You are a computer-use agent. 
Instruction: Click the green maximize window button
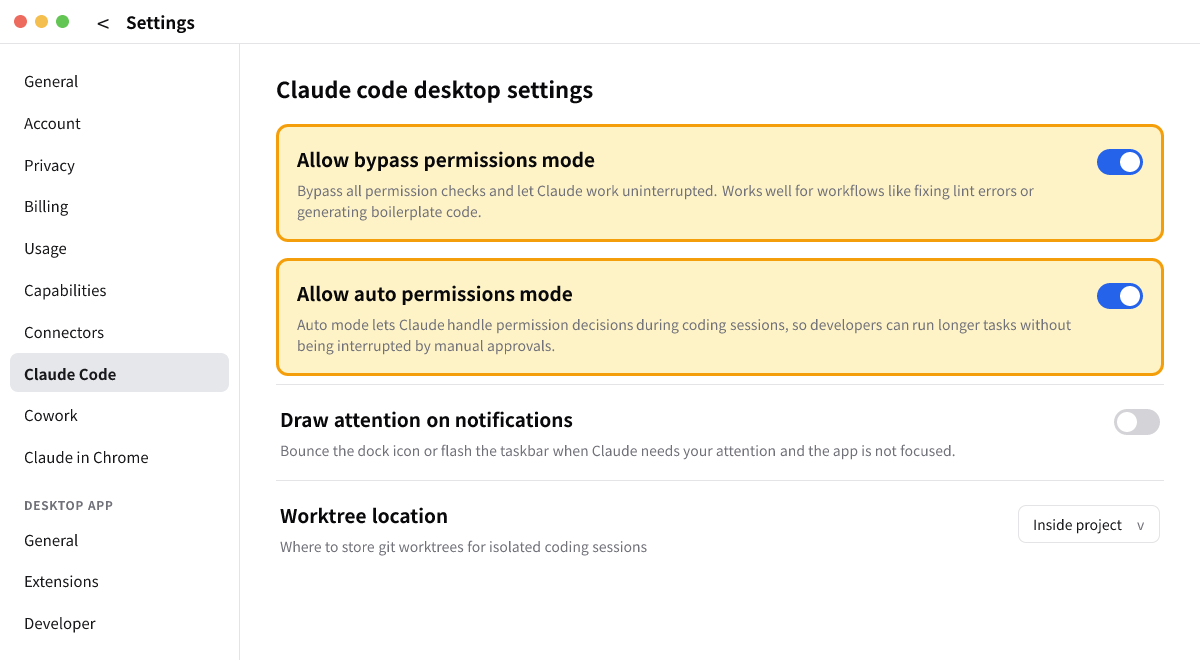coord(62,21)
